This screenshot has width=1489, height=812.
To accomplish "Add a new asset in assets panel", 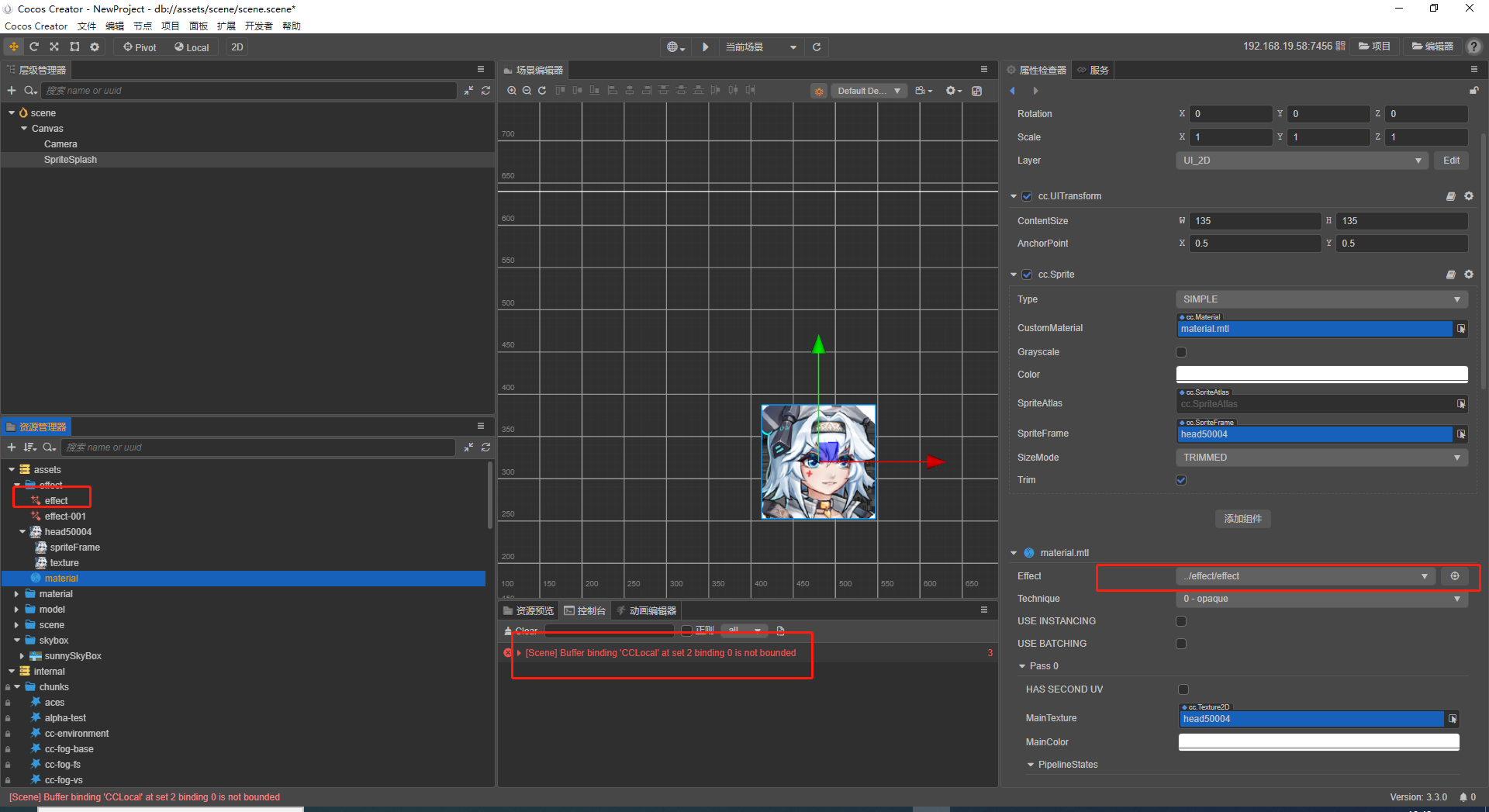I will click(x=12, y=447).
